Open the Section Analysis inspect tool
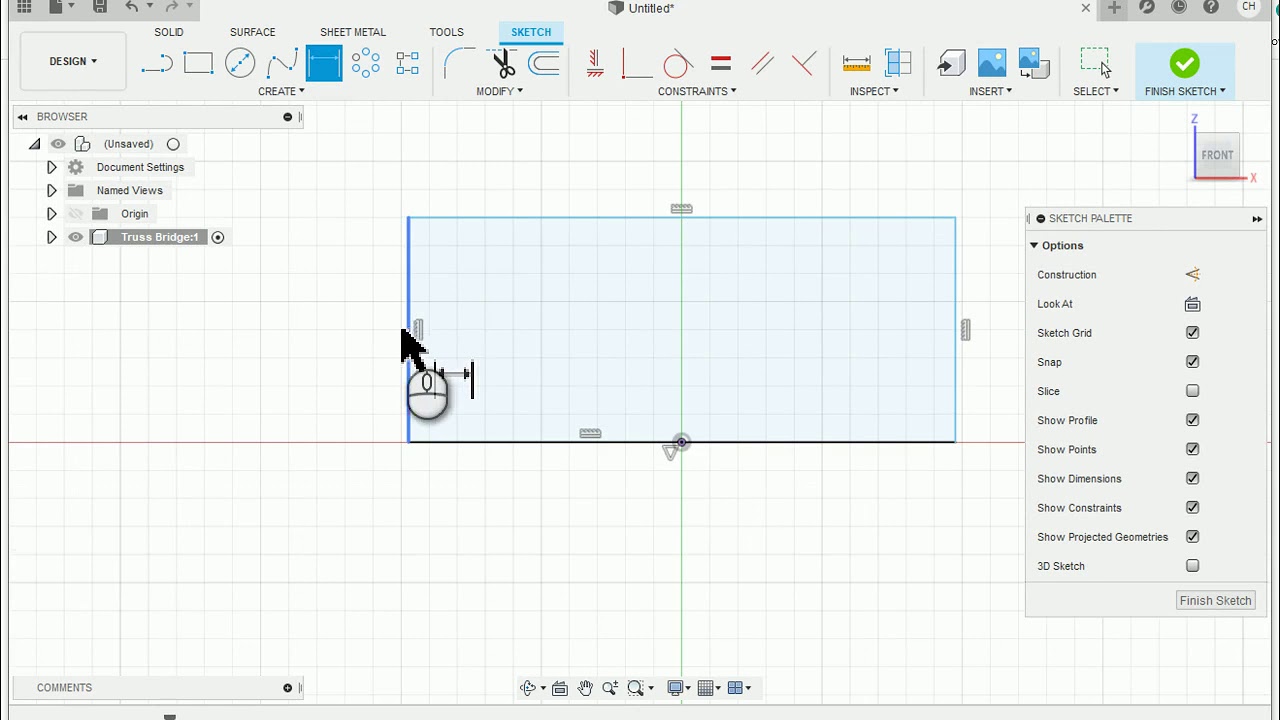 pyautogui.click(x=898, y=64)
